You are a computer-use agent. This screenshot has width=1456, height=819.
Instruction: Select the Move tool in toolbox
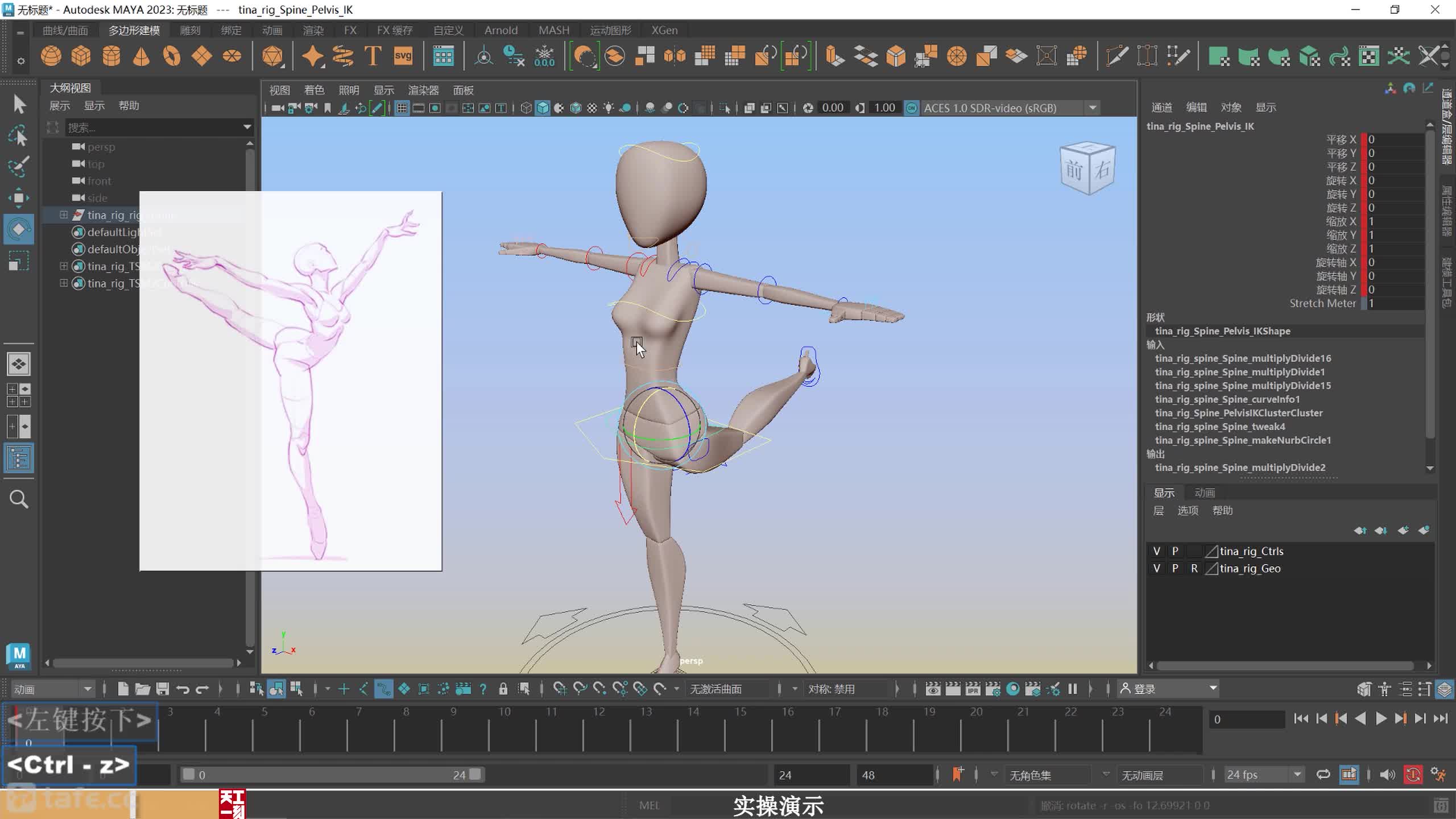pos(19,197)
